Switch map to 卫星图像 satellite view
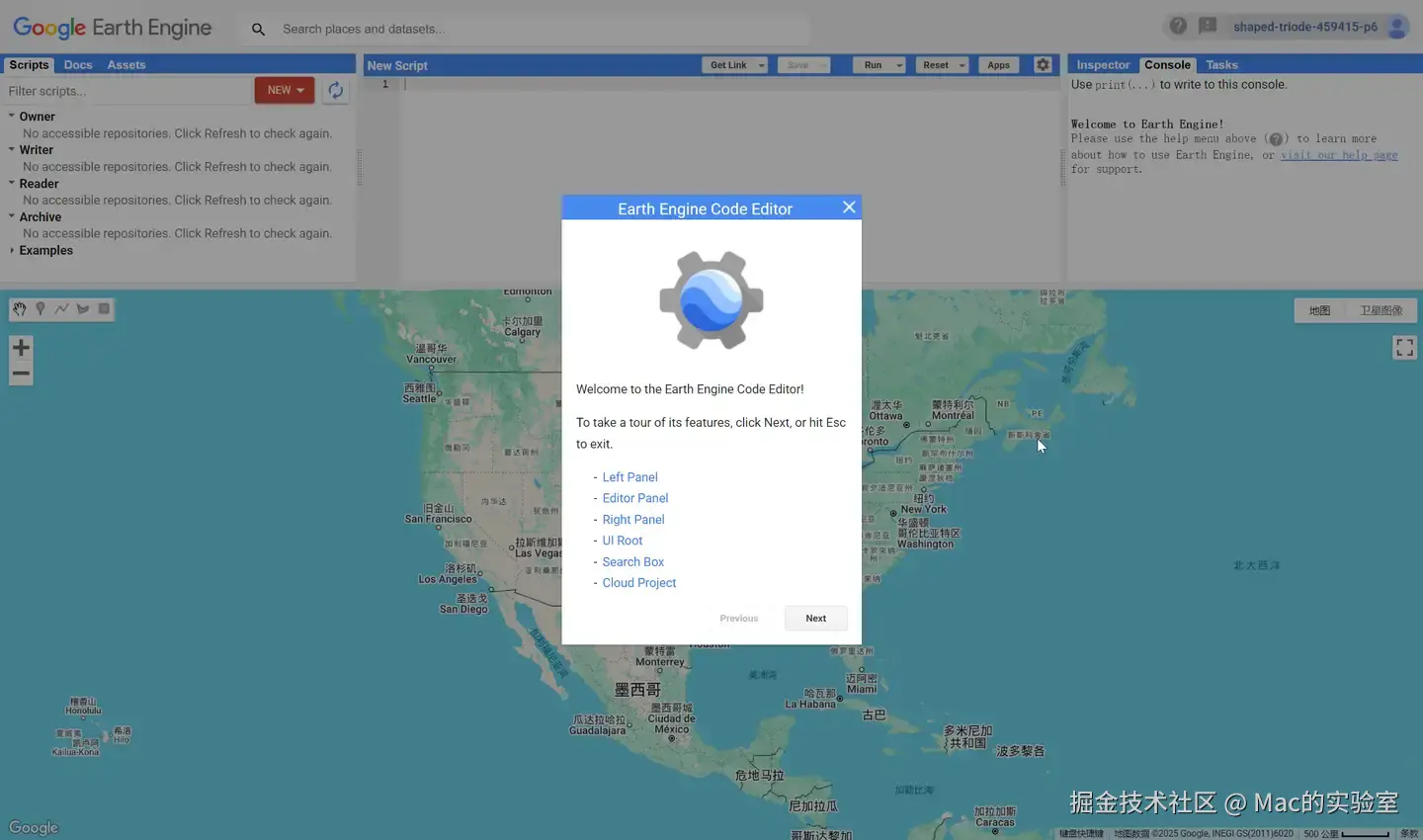 click(x=1381, y=310)
